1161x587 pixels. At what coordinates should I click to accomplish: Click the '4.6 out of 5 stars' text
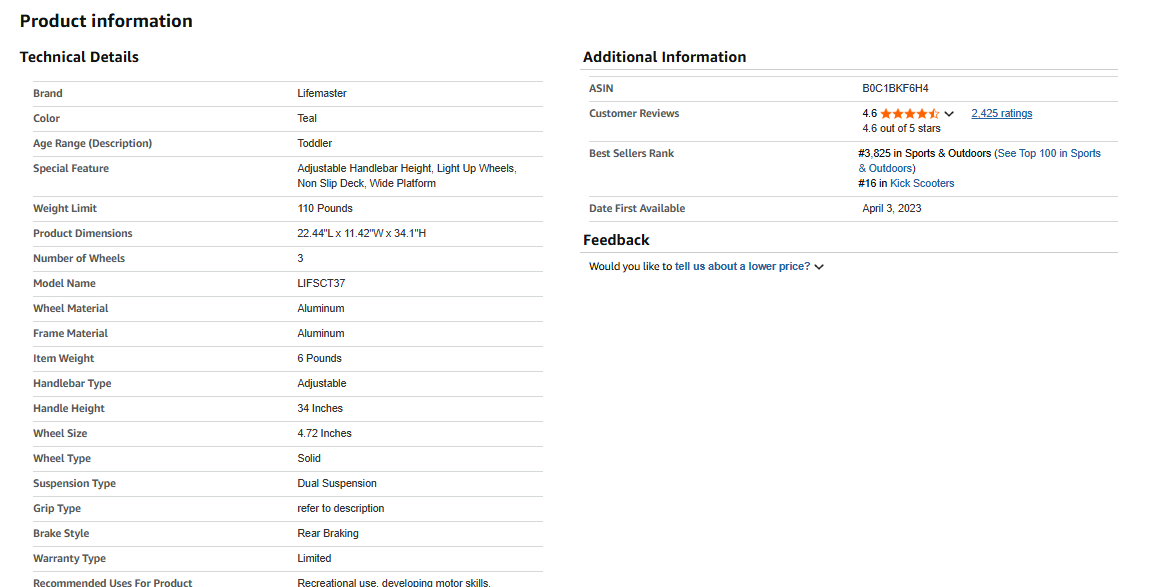901,129
